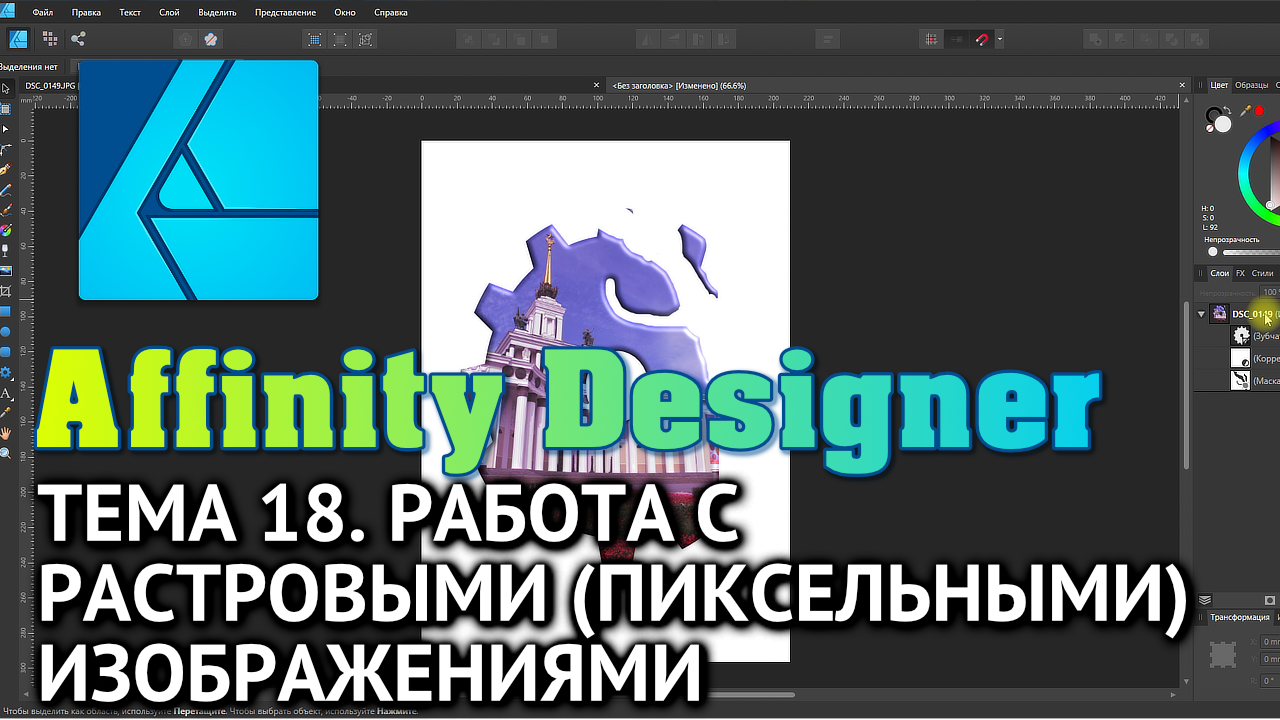Open snapping options dropdown arrow
Image resolution: width=1280 pixels, height=720 pixels.
point(999,40)
